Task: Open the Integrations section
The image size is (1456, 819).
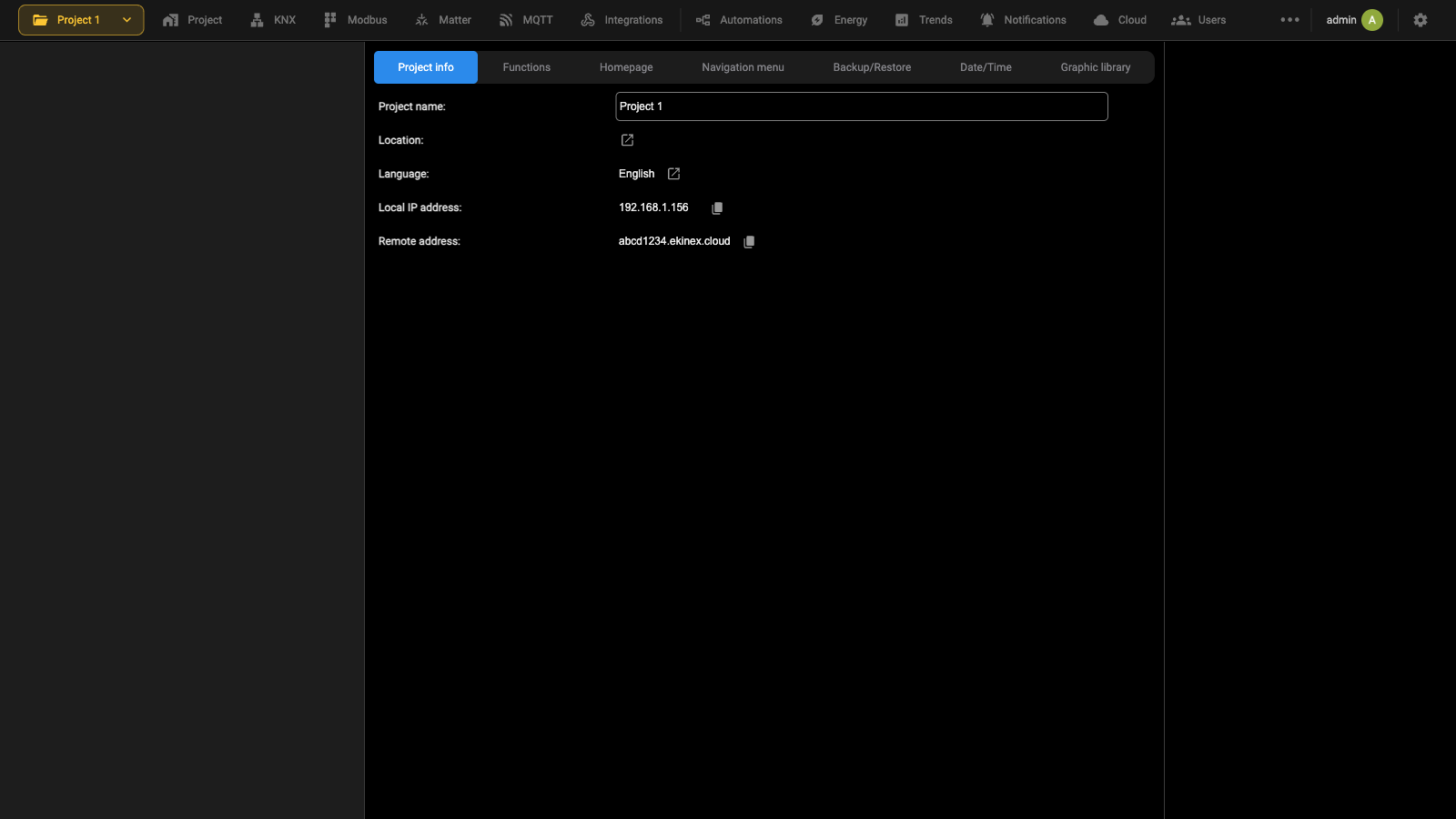Action: 622,20
